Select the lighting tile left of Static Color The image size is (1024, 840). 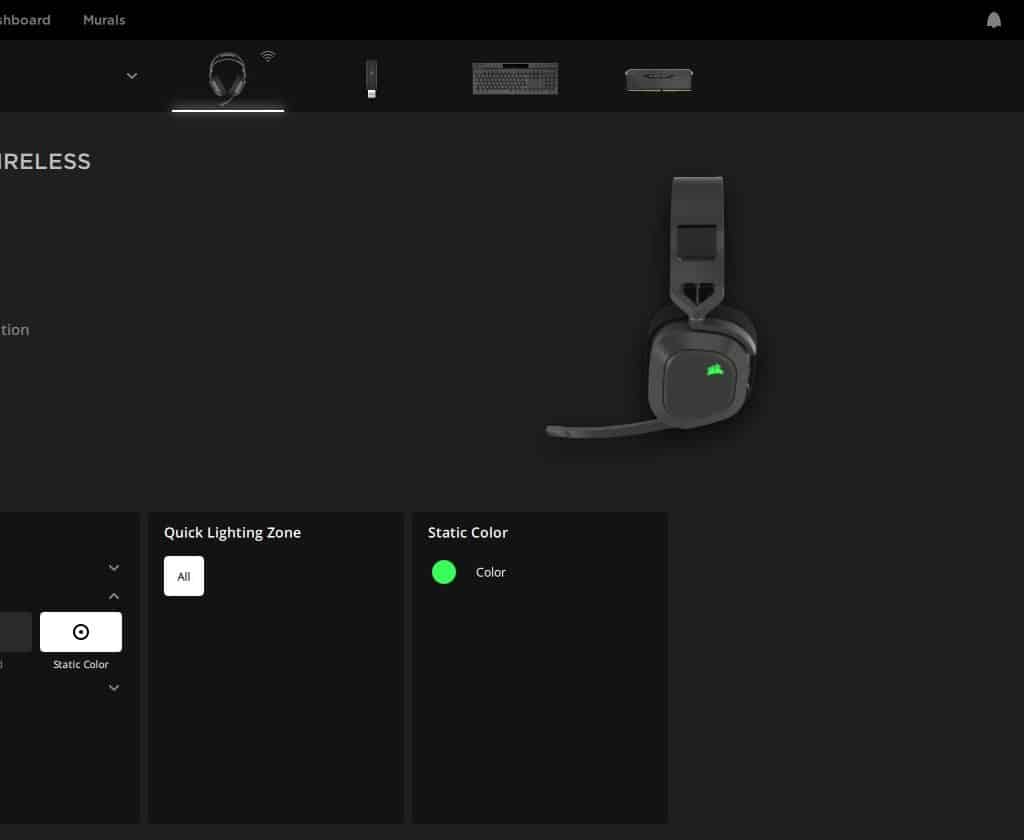pos(14,632)
